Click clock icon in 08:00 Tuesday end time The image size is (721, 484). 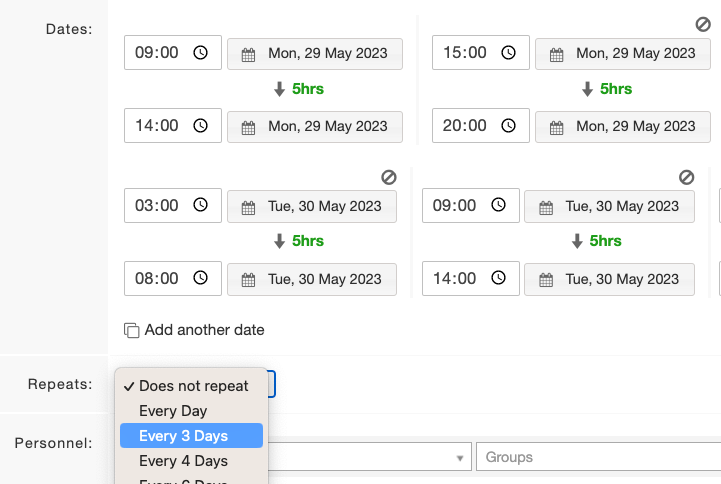click(x=200, y=278)
